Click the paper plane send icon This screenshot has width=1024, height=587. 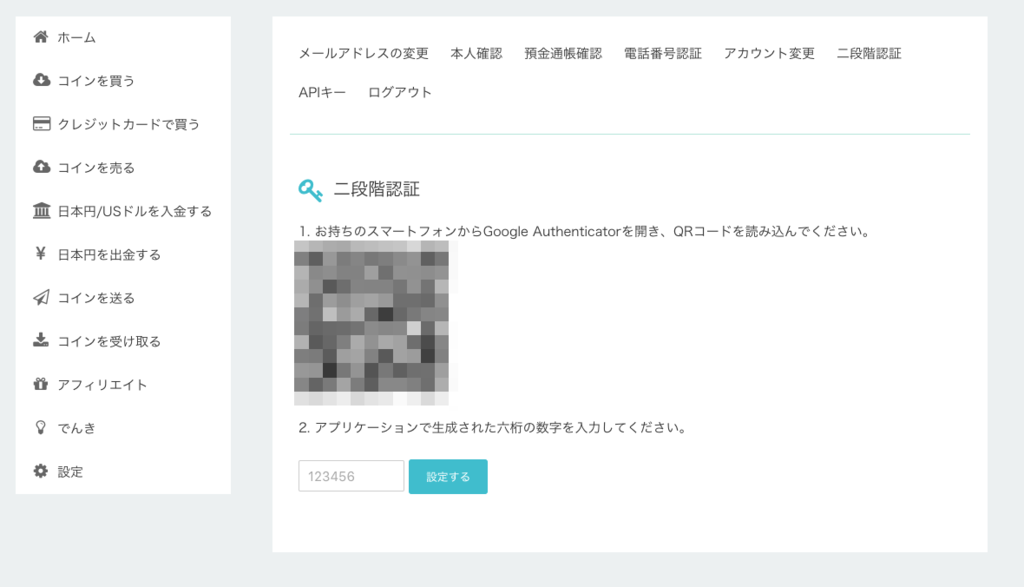41,297
